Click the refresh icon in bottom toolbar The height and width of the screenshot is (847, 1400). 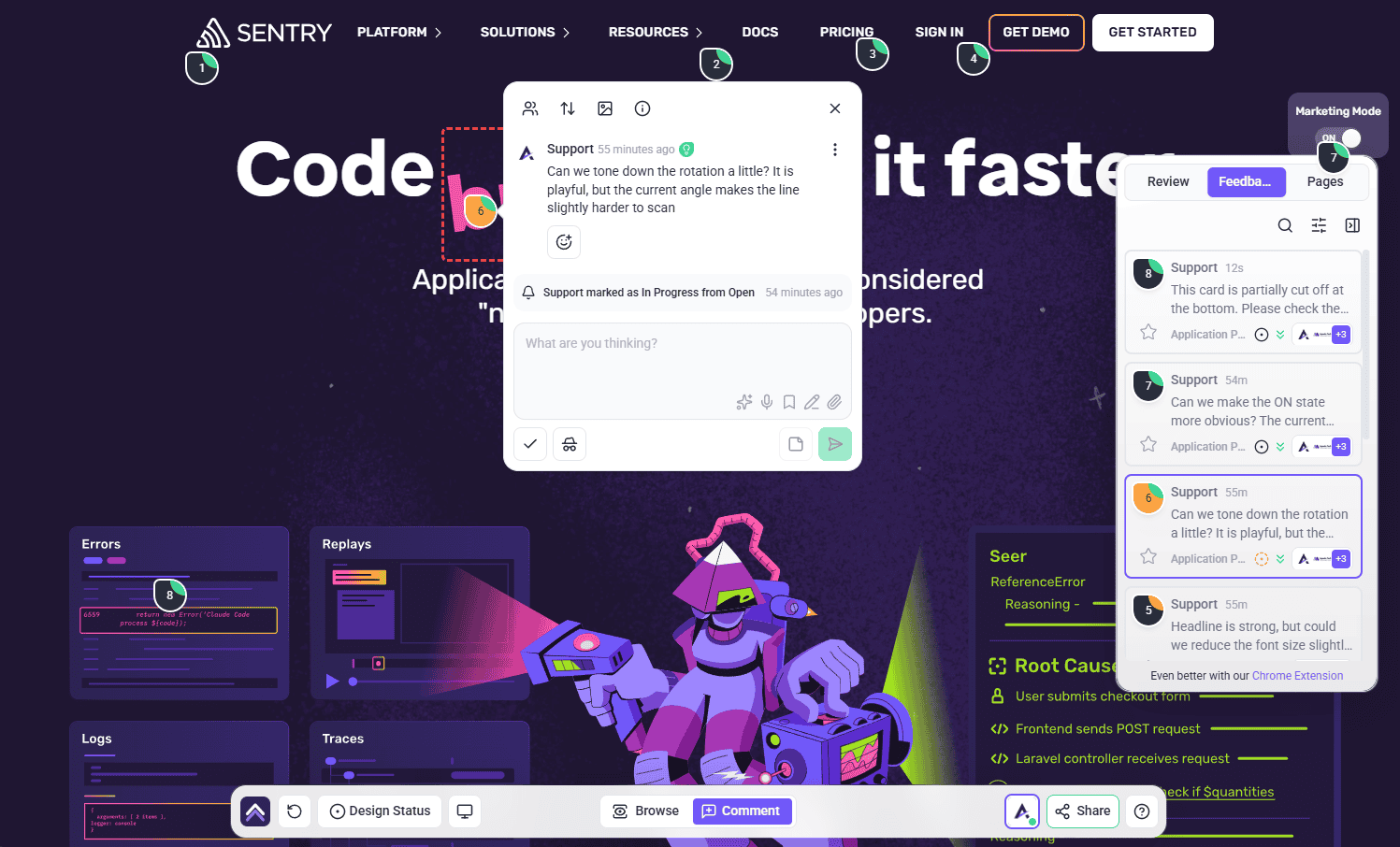[295, 811]
